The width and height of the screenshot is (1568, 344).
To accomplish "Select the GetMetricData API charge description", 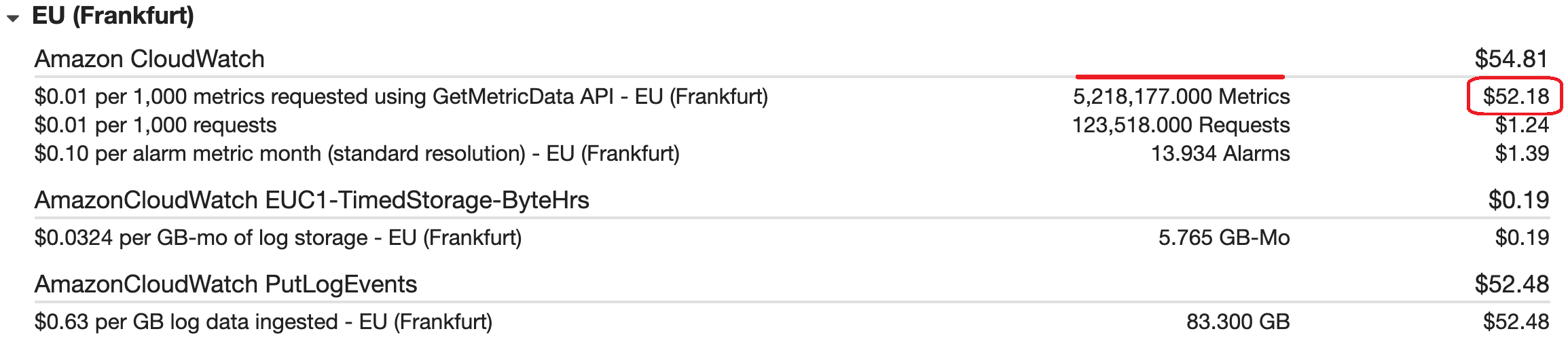I will coord(401,97).
